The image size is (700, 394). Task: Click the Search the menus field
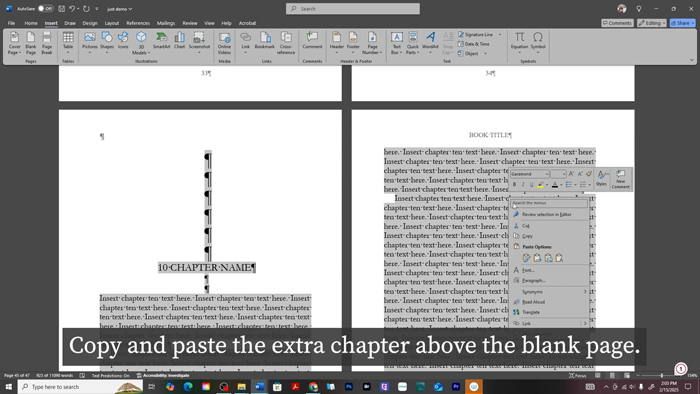(x=549, y=203)
